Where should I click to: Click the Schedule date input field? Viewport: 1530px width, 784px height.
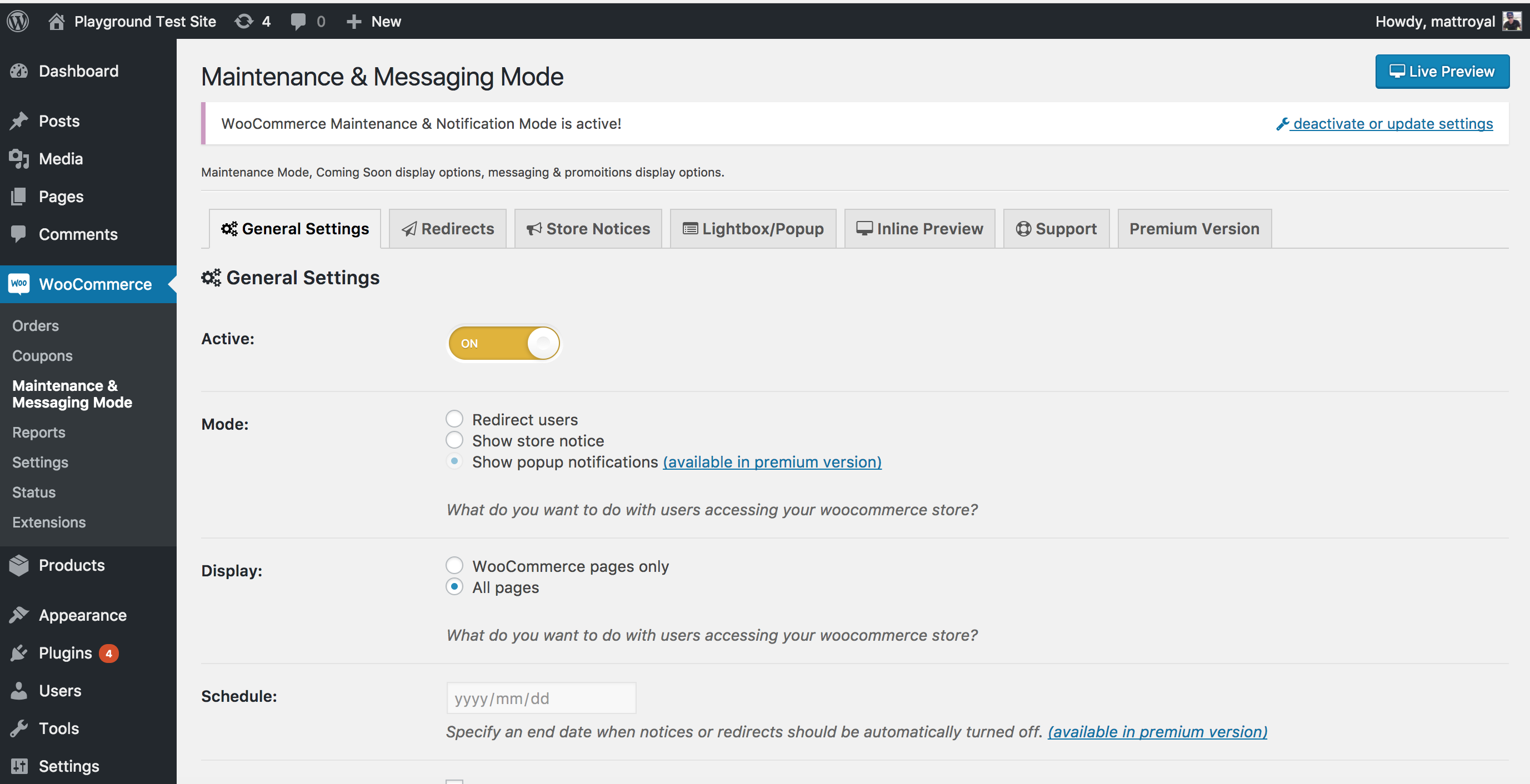click(541, 698)
